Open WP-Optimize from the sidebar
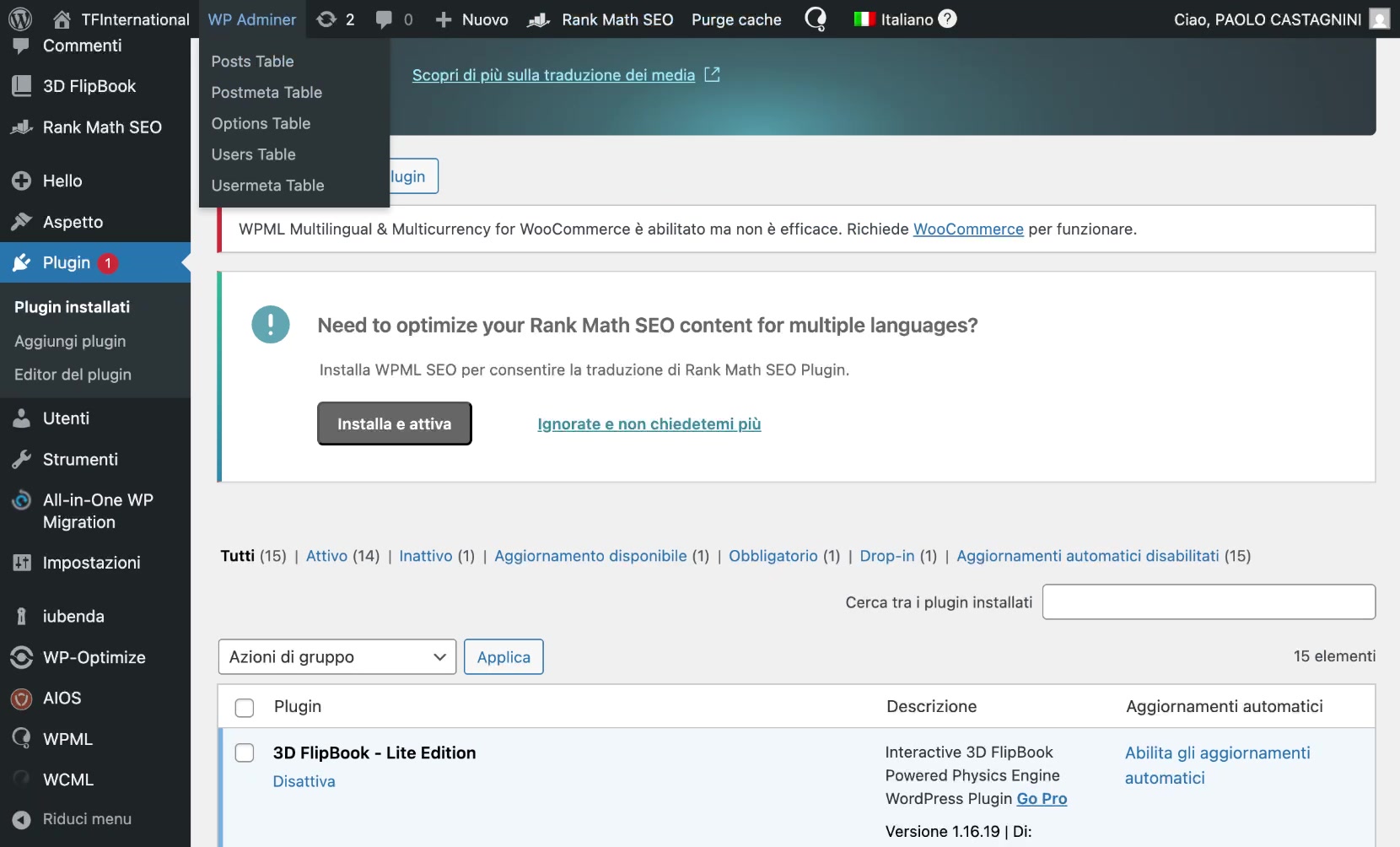 tap(94, 657)
